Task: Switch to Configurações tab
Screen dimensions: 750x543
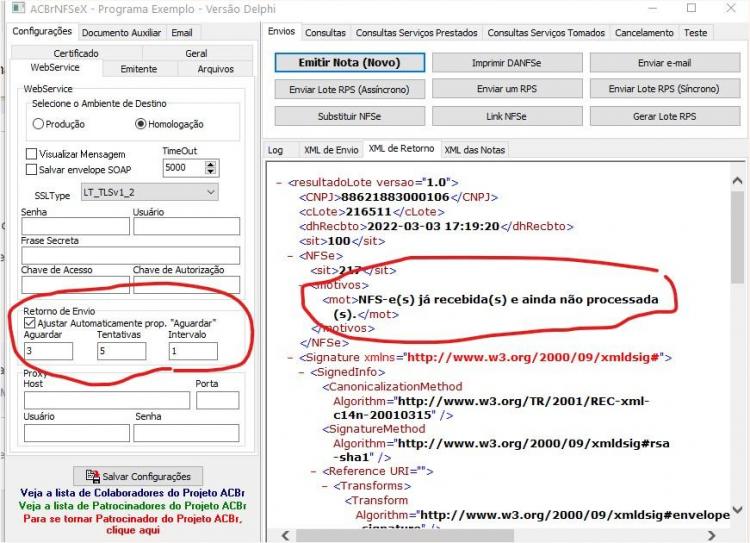Action: [42, 32]
